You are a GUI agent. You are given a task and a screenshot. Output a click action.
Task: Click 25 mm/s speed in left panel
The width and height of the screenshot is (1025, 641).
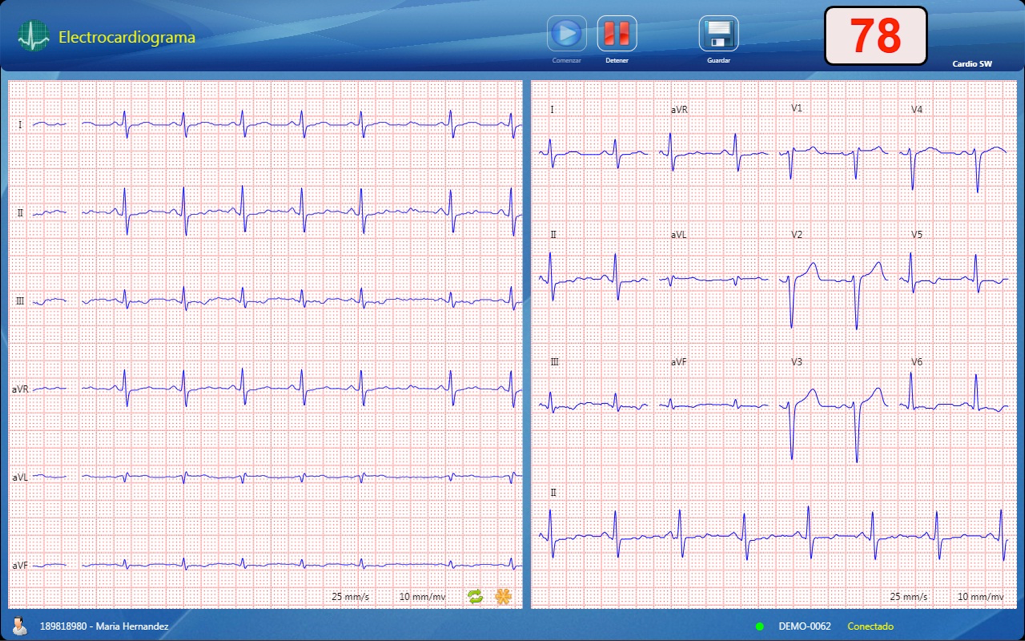tap(350, 597)
